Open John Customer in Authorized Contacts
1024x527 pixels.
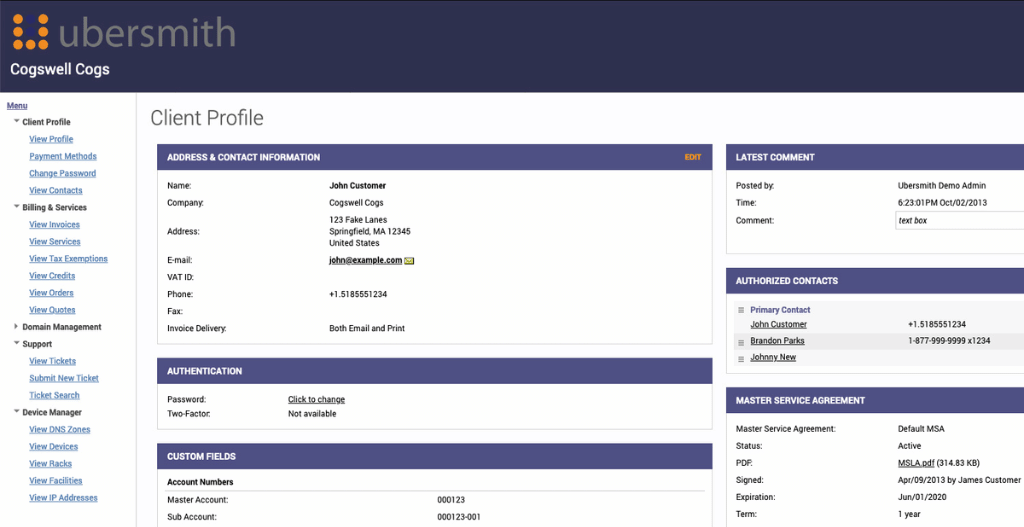click(x=778, y=325)
